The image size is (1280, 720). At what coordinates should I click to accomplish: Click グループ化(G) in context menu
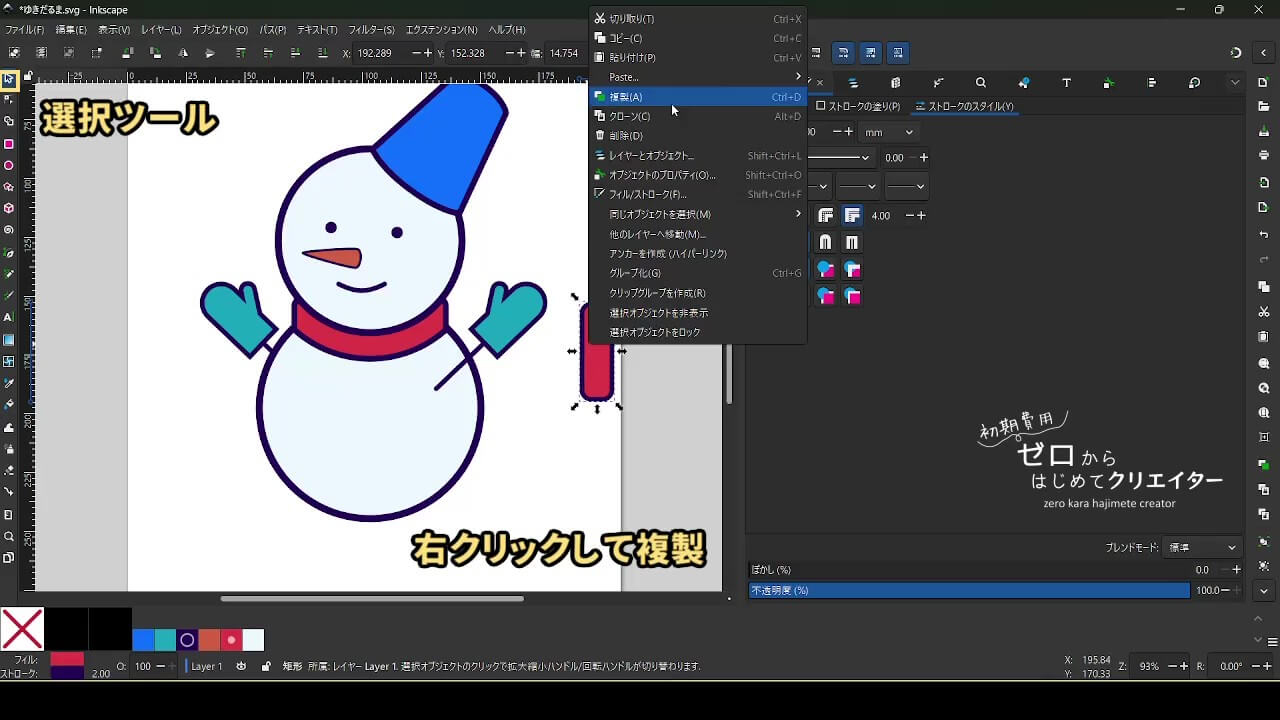tap(635, 273)
